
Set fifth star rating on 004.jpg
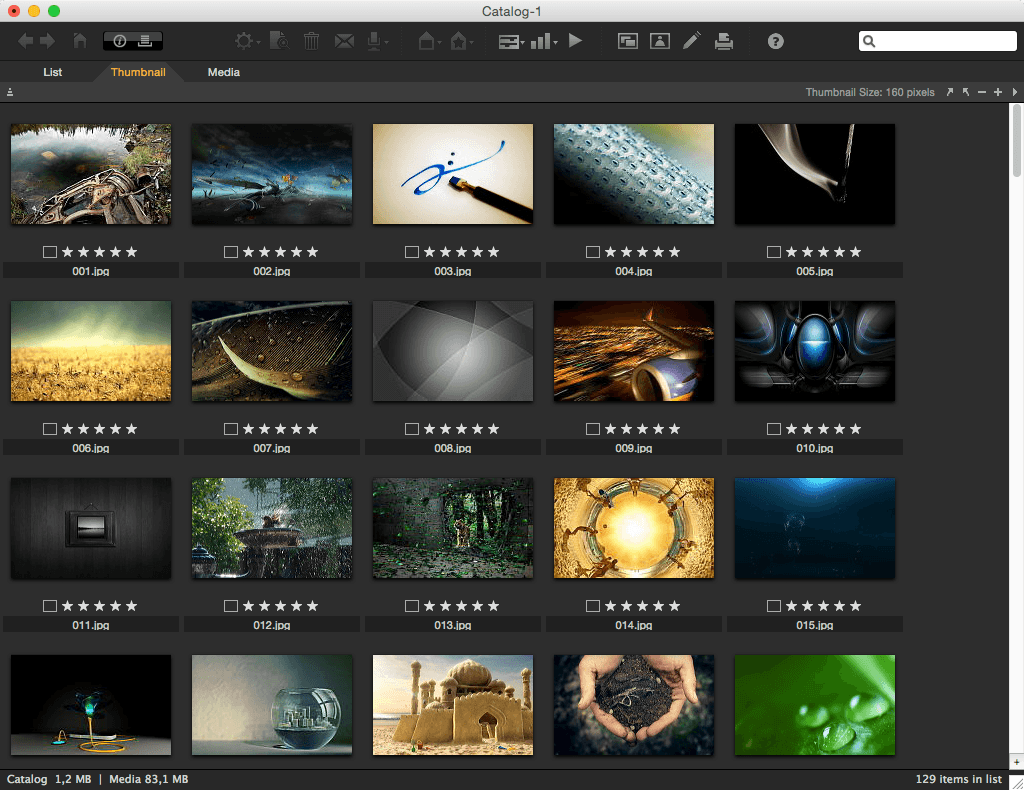[x=675, y=252]
